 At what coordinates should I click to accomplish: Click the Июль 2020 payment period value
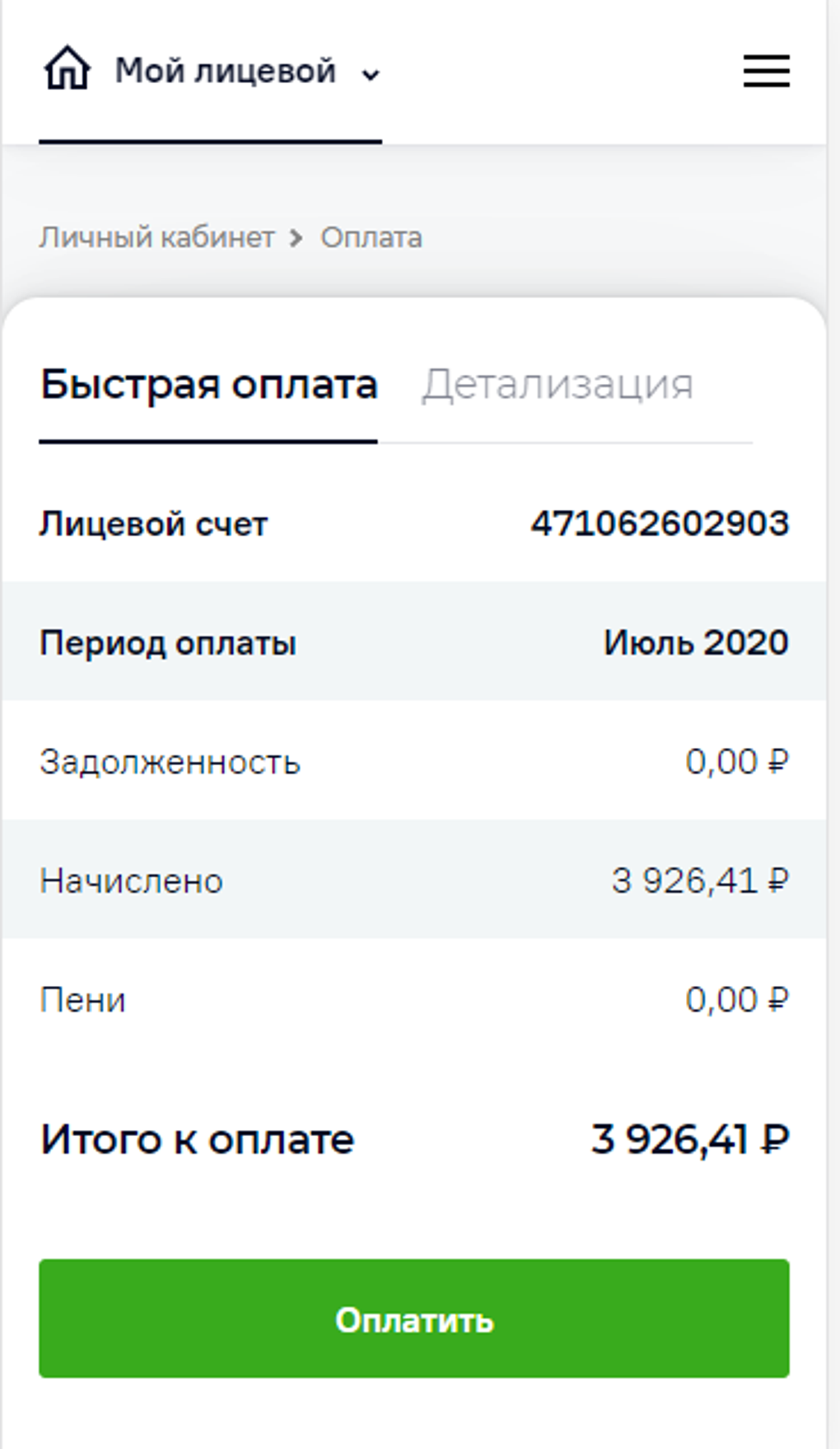(x=696, y=643)
